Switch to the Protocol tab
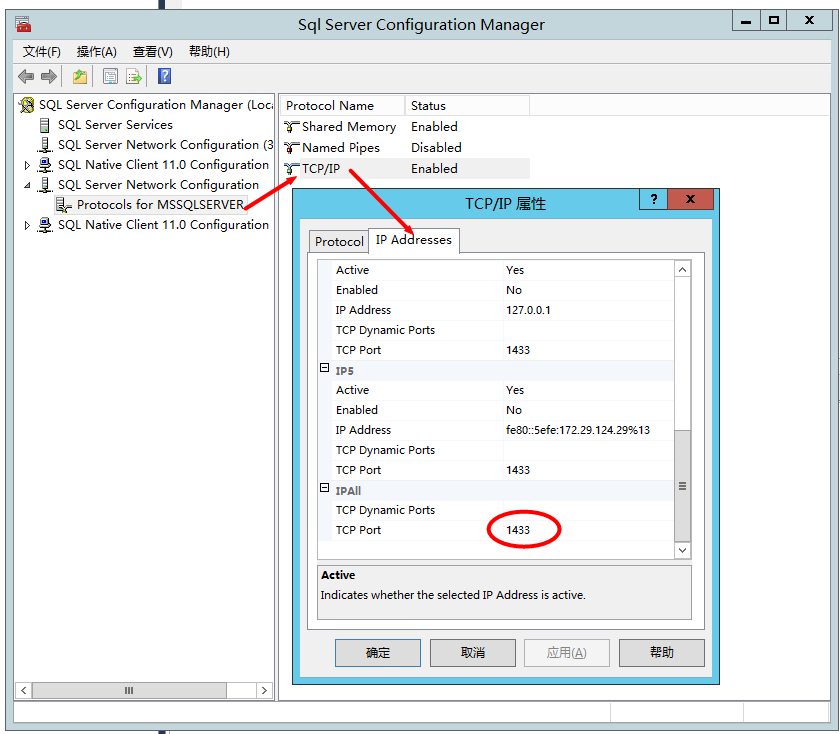 click(x=339, y=242)
